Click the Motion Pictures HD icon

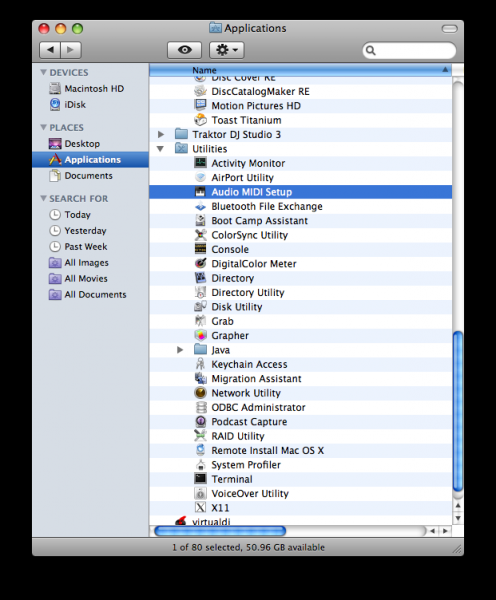200,106
